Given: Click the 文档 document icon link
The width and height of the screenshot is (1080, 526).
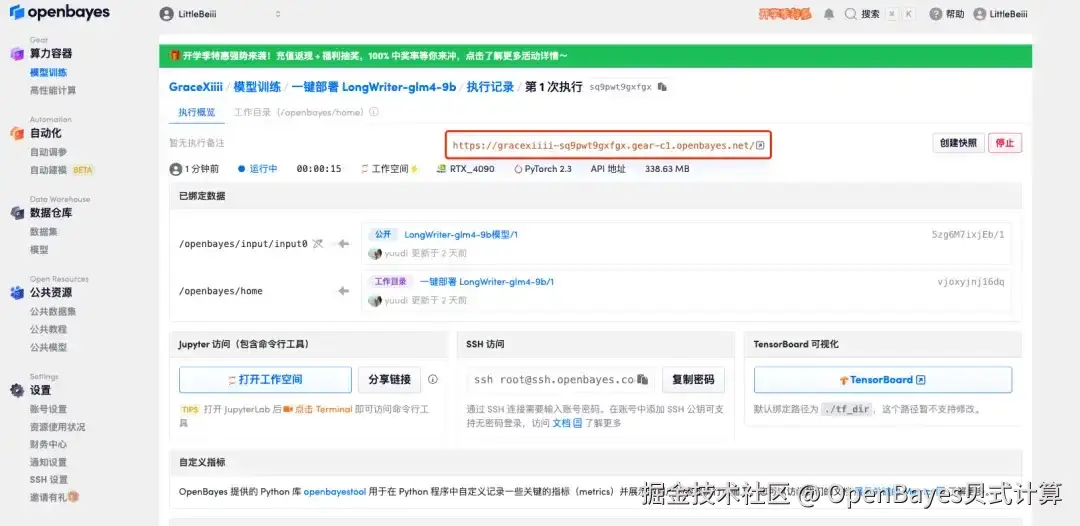Looking at the screenshot, I should (578, 423).
